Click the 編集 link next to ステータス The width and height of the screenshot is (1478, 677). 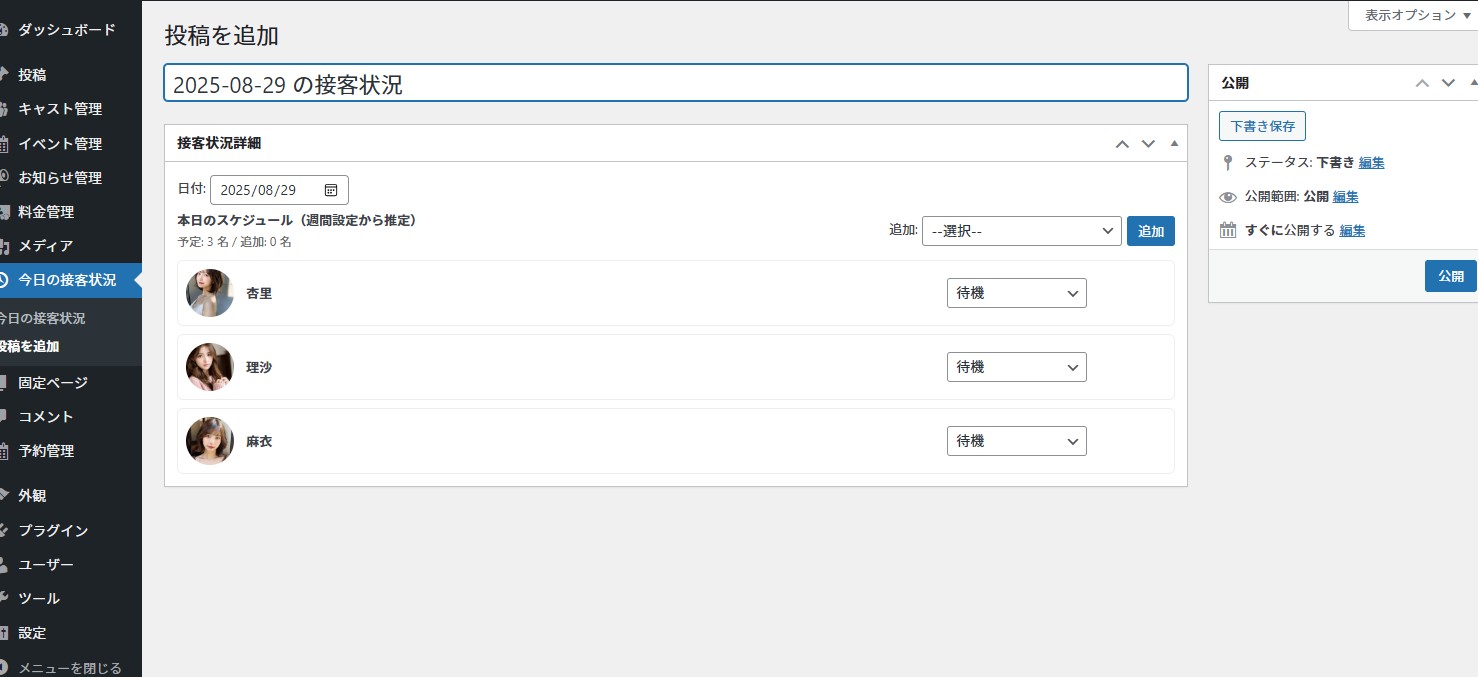point(1371,162)
